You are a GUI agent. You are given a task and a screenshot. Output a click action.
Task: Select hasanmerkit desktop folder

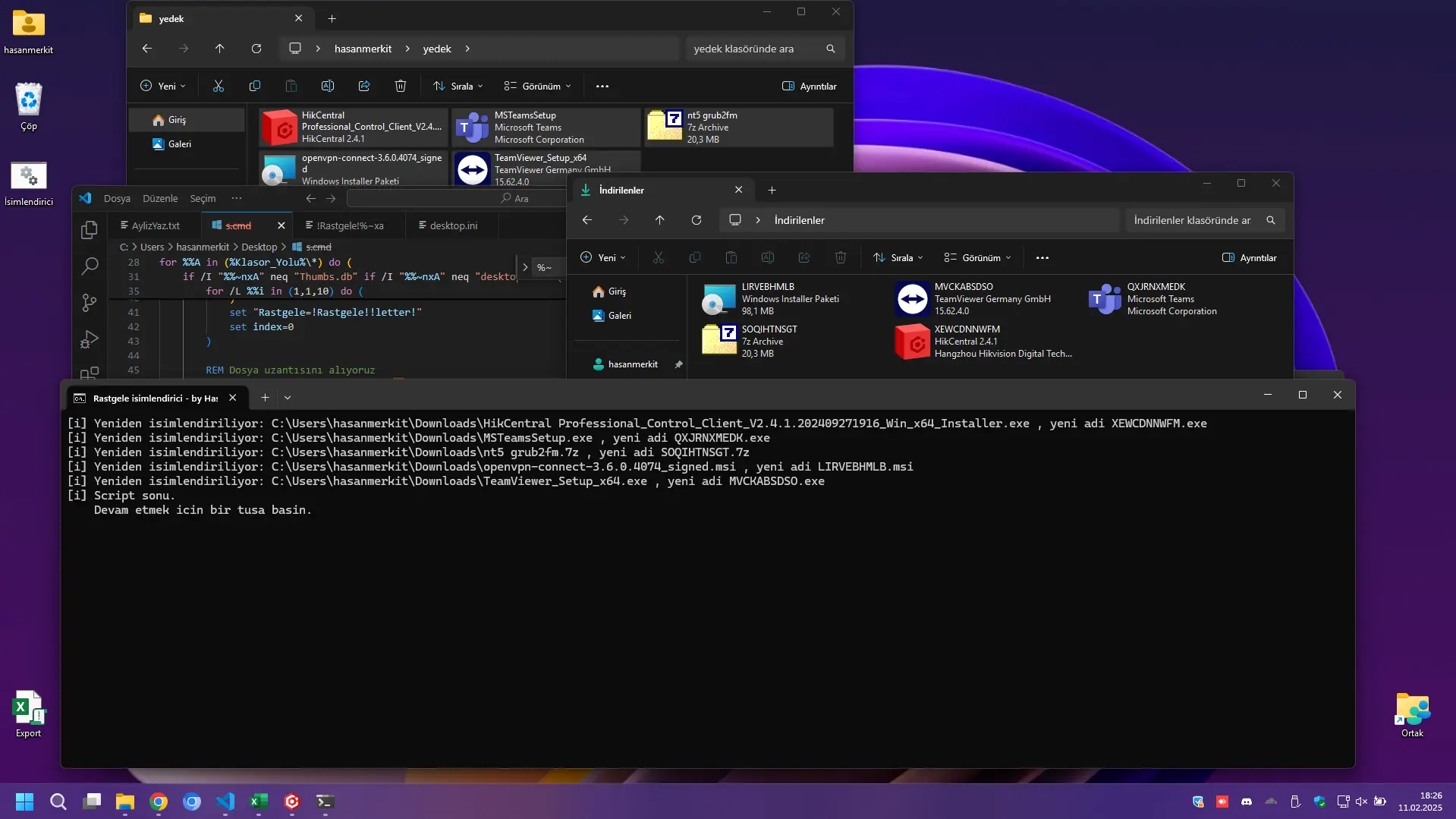click(29, 32)
